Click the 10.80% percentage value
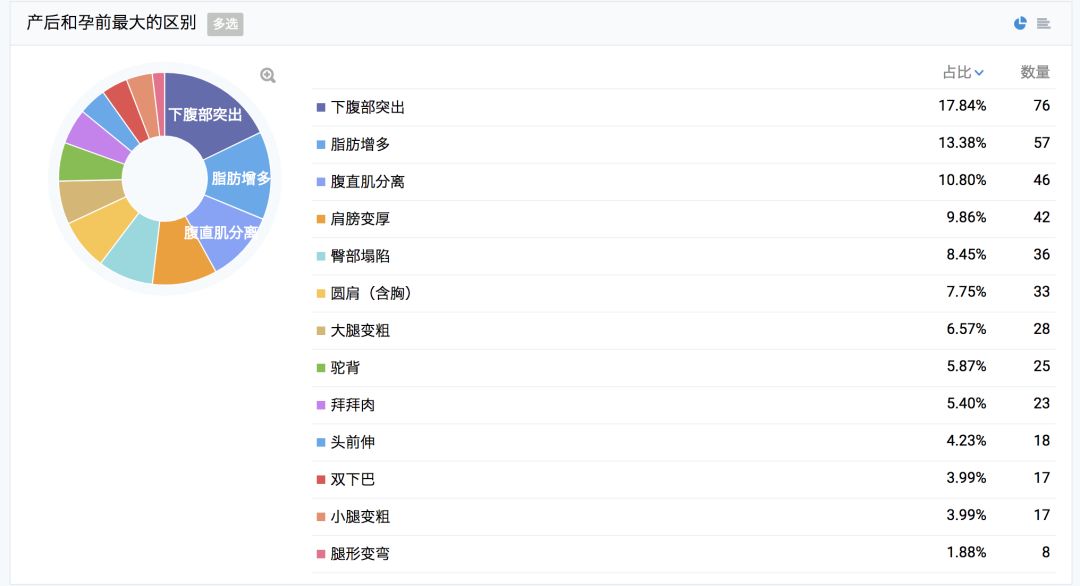 pos(962,180)
